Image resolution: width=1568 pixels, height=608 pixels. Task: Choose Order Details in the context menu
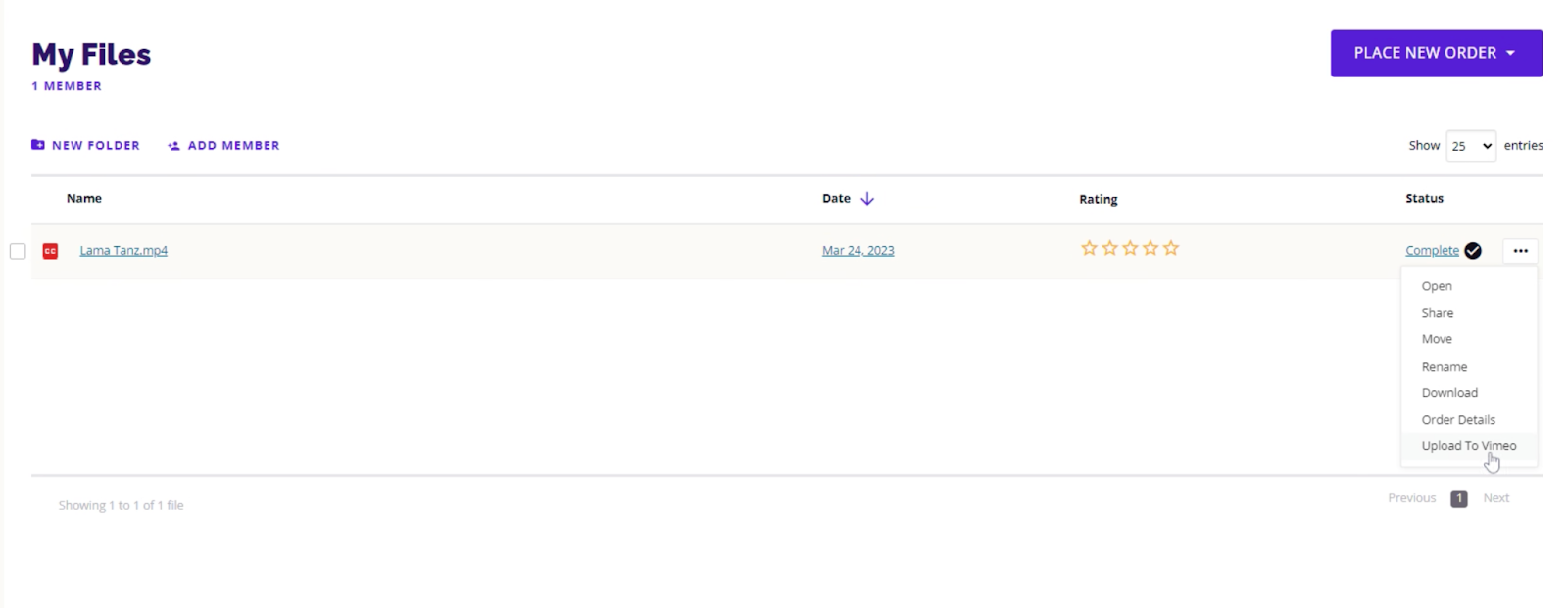(1457, 419)
